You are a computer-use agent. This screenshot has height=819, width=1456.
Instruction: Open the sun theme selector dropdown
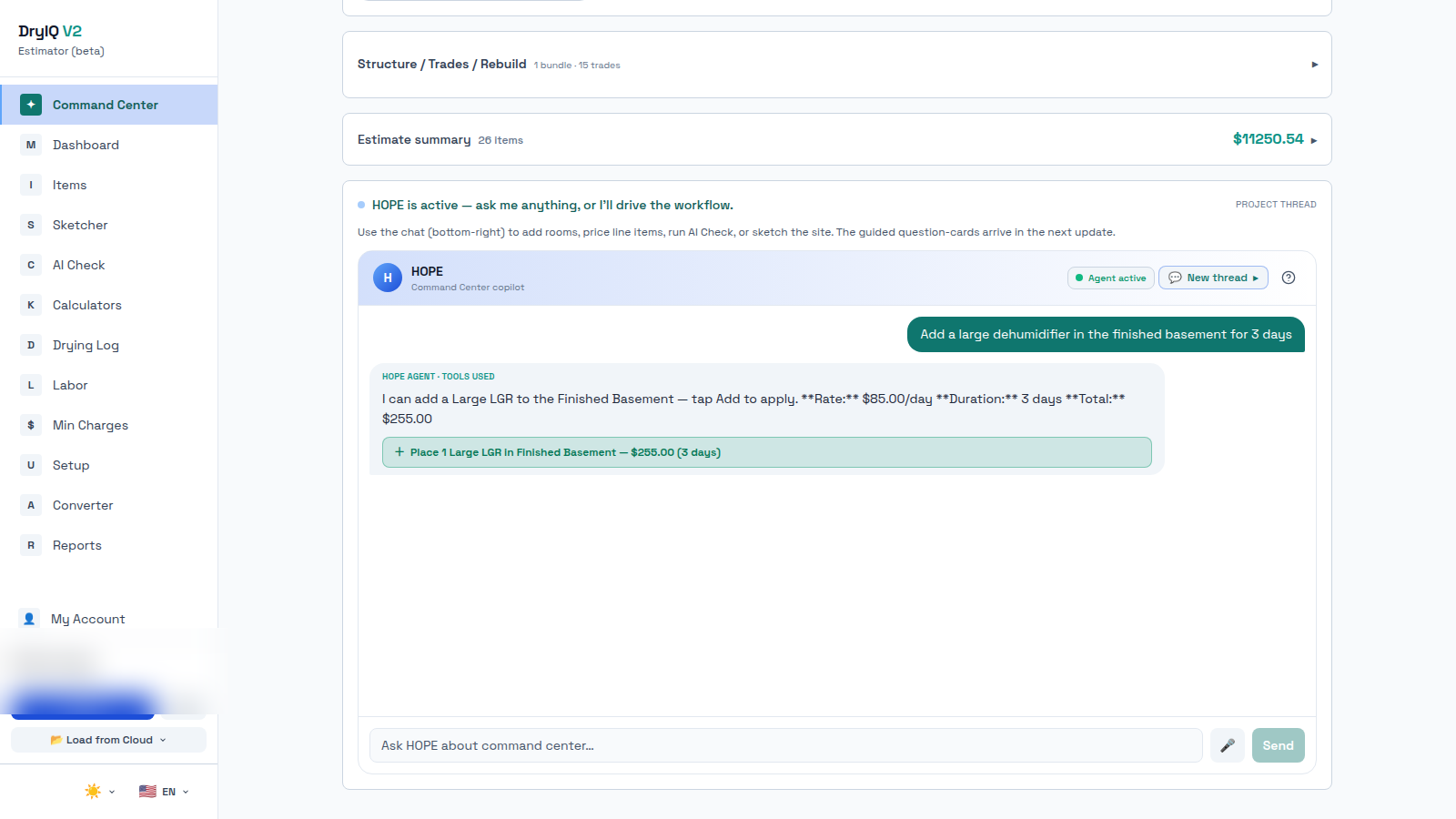[100, 792]
